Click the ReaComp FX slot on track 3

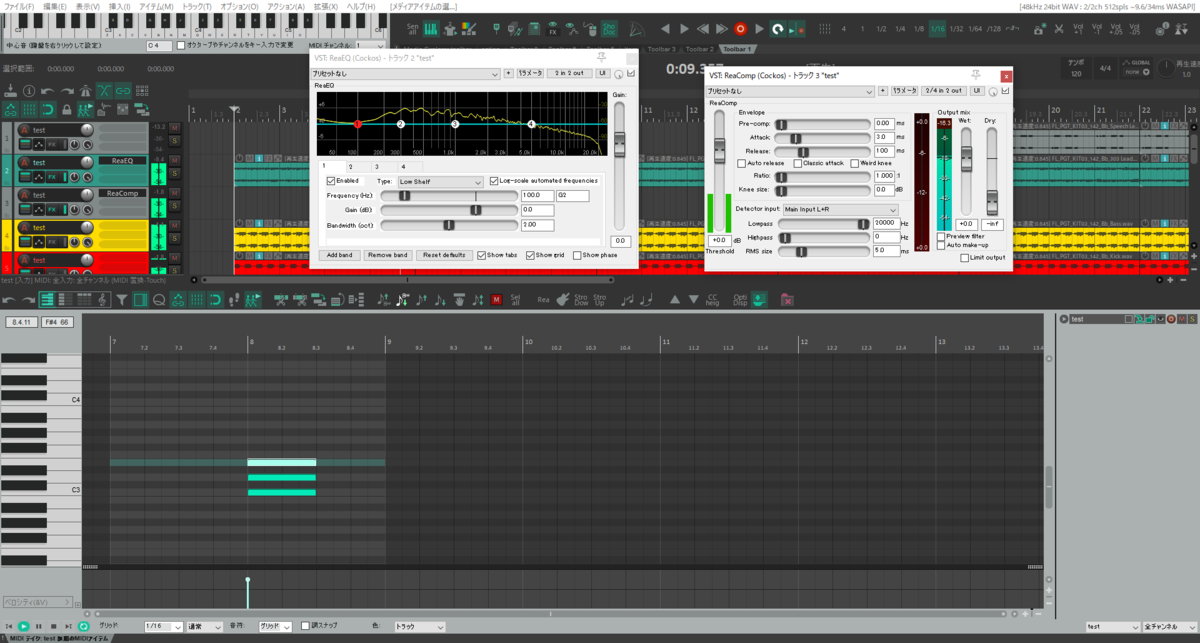click(x=122, y=193)
